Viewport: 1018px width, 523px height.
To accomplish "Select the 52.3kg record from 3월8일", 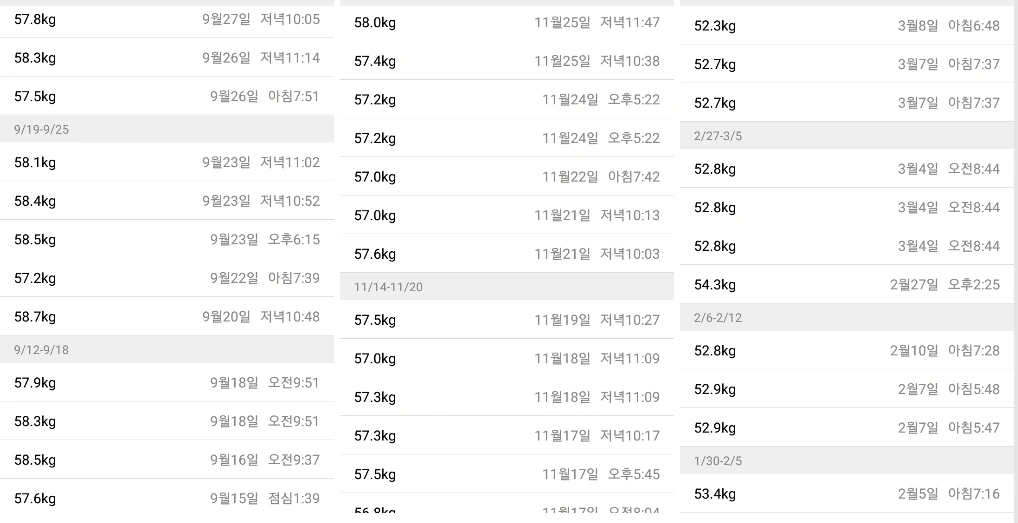I will [x=847, y=26].
